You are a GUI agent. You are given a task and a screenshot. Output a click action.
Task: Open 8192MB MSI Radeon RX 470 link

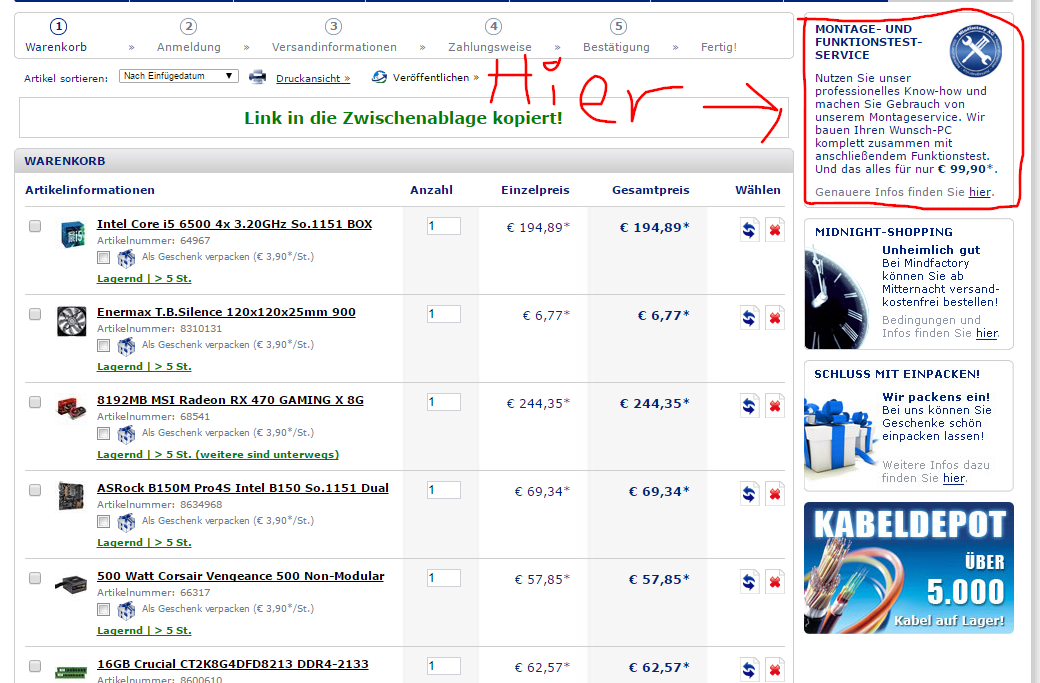[x=230, y=400]
